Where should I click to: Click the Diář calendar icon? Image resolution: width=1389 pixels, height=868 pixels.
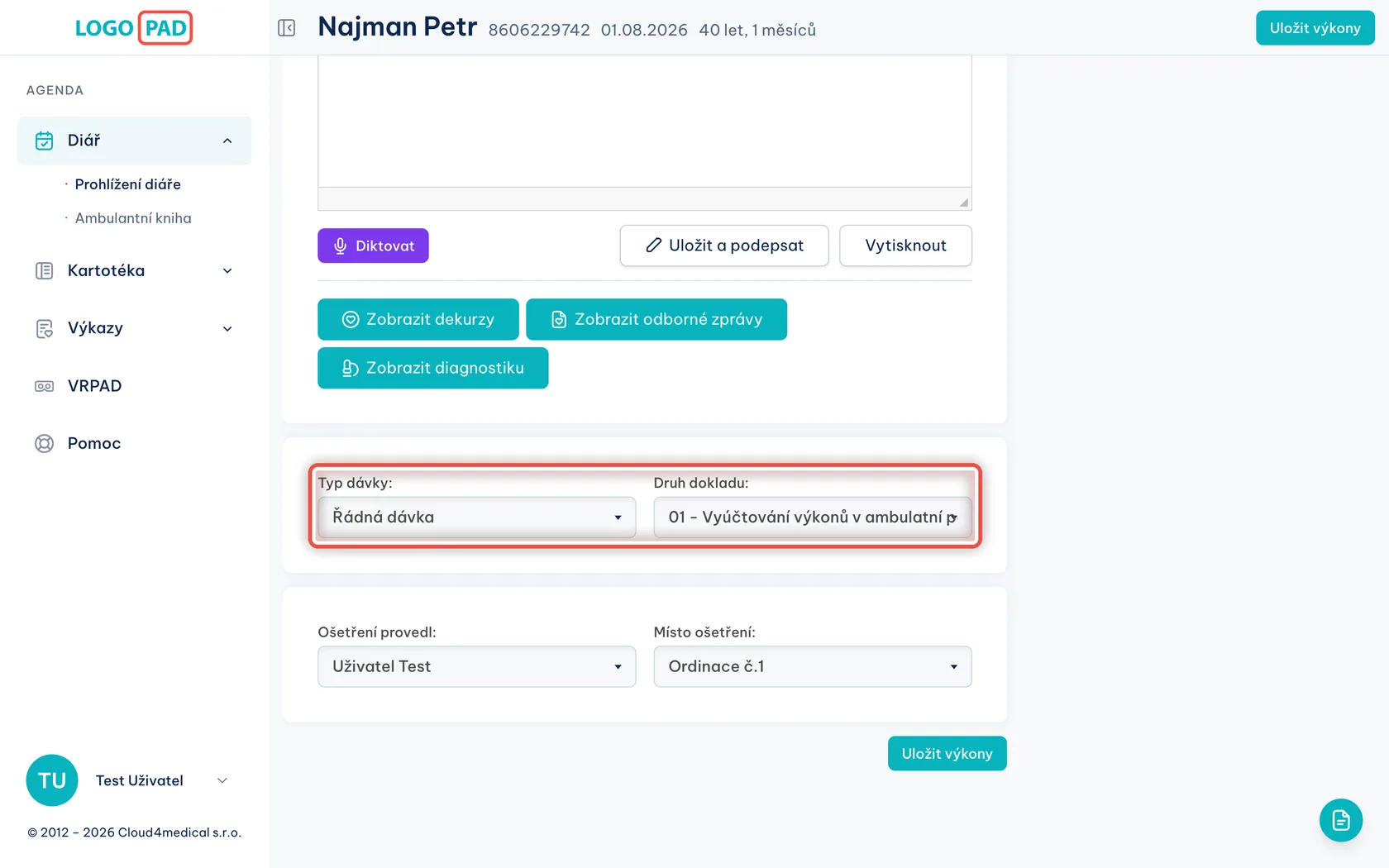coord(45,141)
